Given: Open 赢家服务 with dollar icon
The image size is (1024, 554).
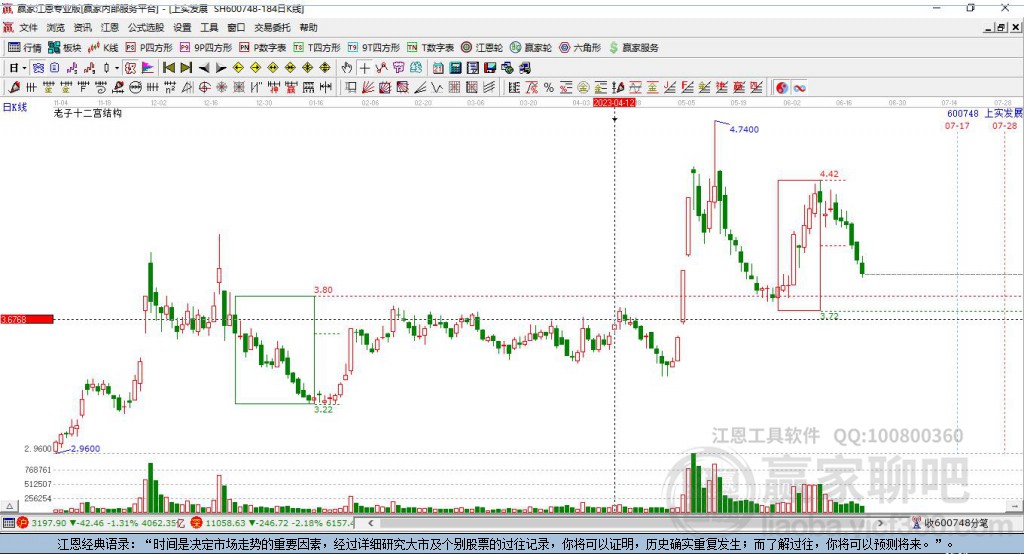Looking at the screenshot, I should coord(633,48).
